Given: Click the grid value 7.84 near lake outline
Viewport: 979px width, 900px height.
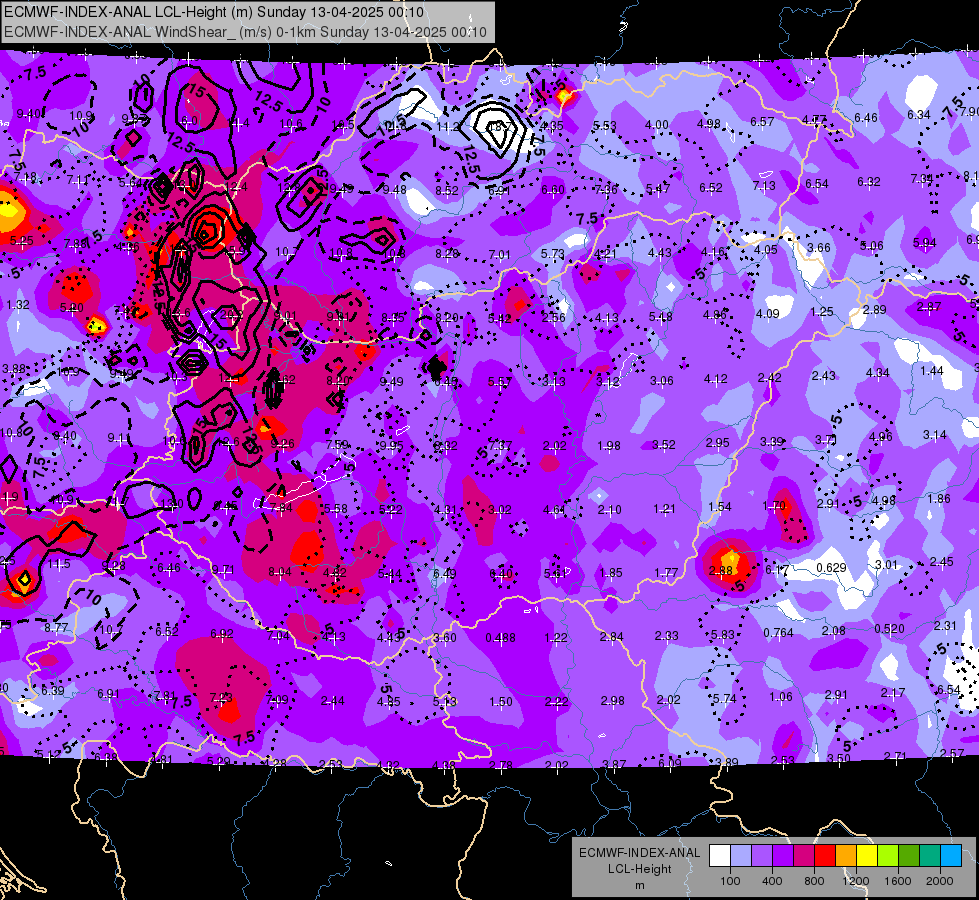Looking at the screenshot, I should [x=281, y=507].
